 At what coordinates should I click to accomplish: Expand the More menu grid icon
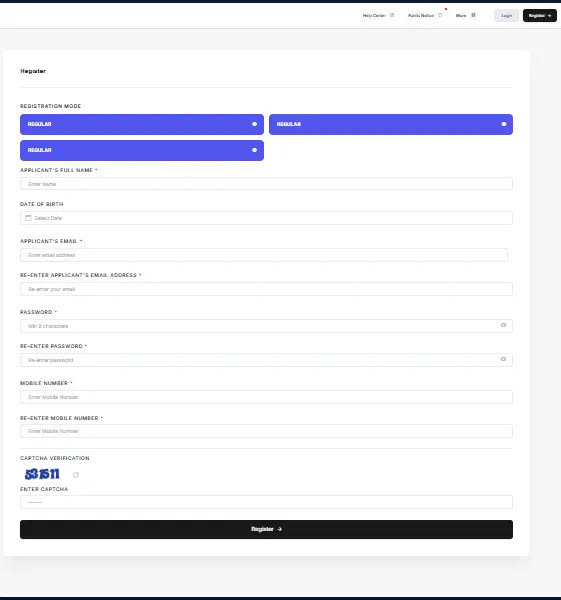(473, 15)
